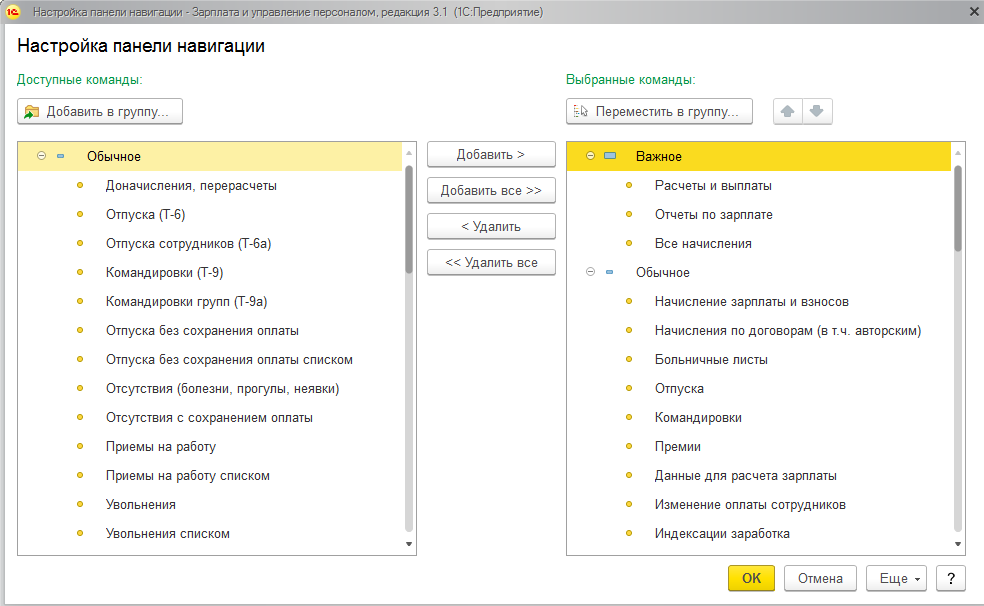Click the cursor icon on Переместить в группу
This screenshot has height=606, width=984.
click(581, 112)
